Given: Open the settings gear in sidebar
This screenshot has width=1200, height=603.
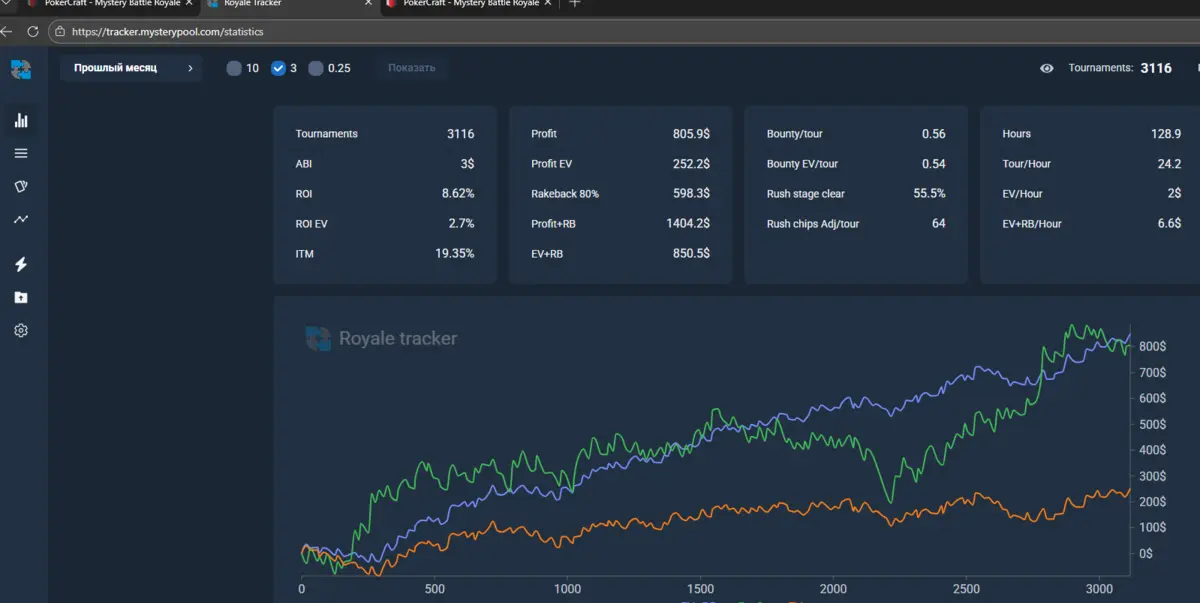Looking at the screenshot, I should coord(21,331).
